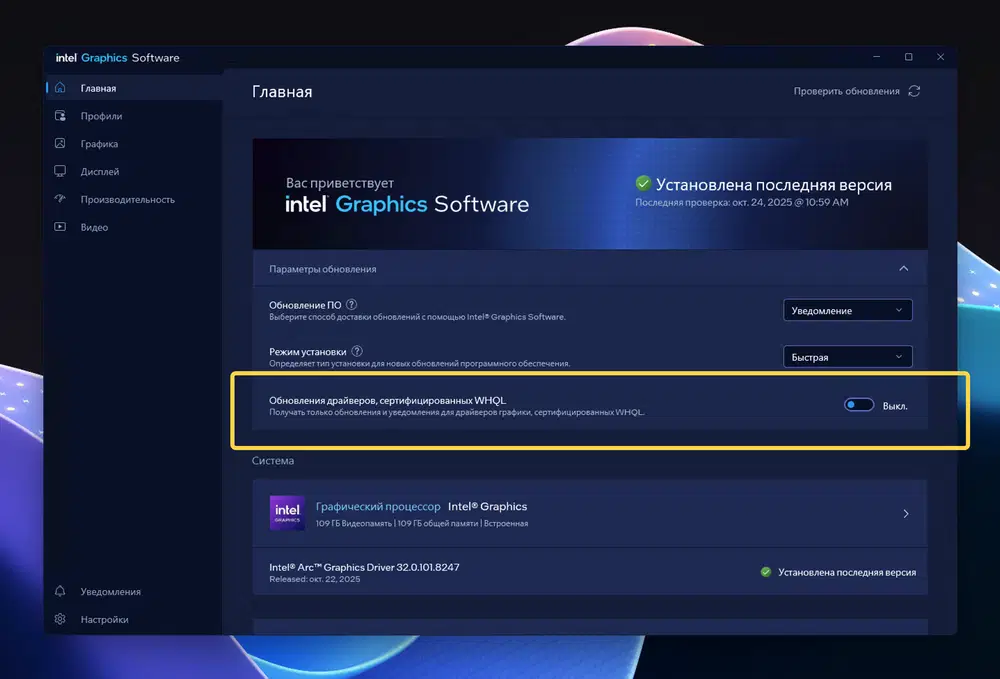Click green check icon in driver row
The image size is (1000, 679).
click(x=766, y=572)
